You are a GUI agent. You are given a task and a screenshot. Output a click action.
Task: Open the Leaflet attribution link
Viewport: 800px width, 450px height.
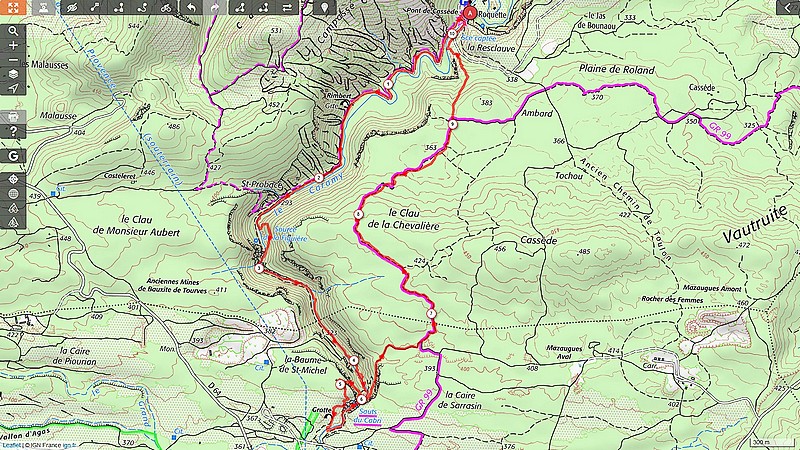click(x=11, y=445)
